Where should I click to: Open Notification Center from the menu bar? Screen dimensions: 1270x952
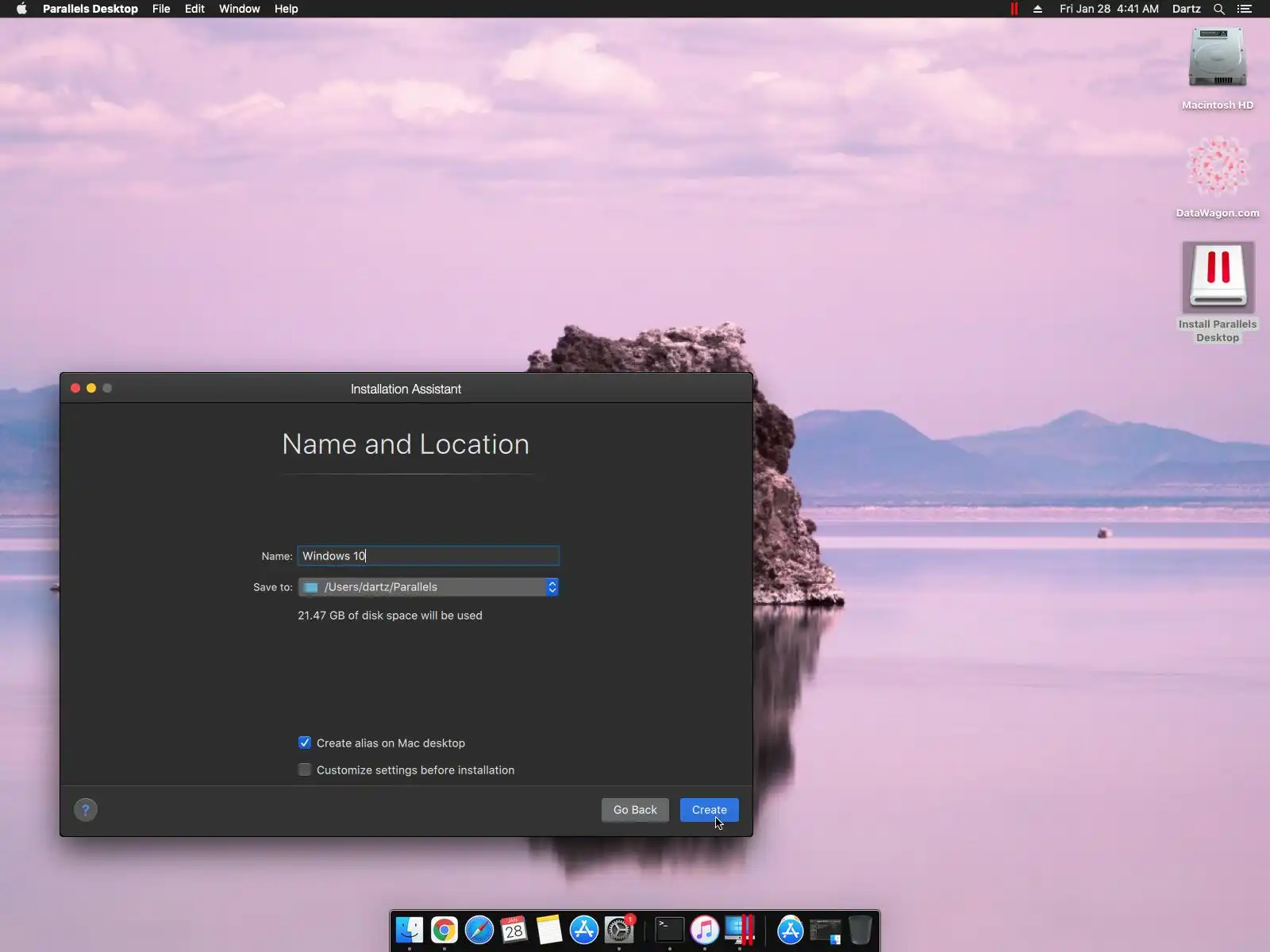point(1245,9)
